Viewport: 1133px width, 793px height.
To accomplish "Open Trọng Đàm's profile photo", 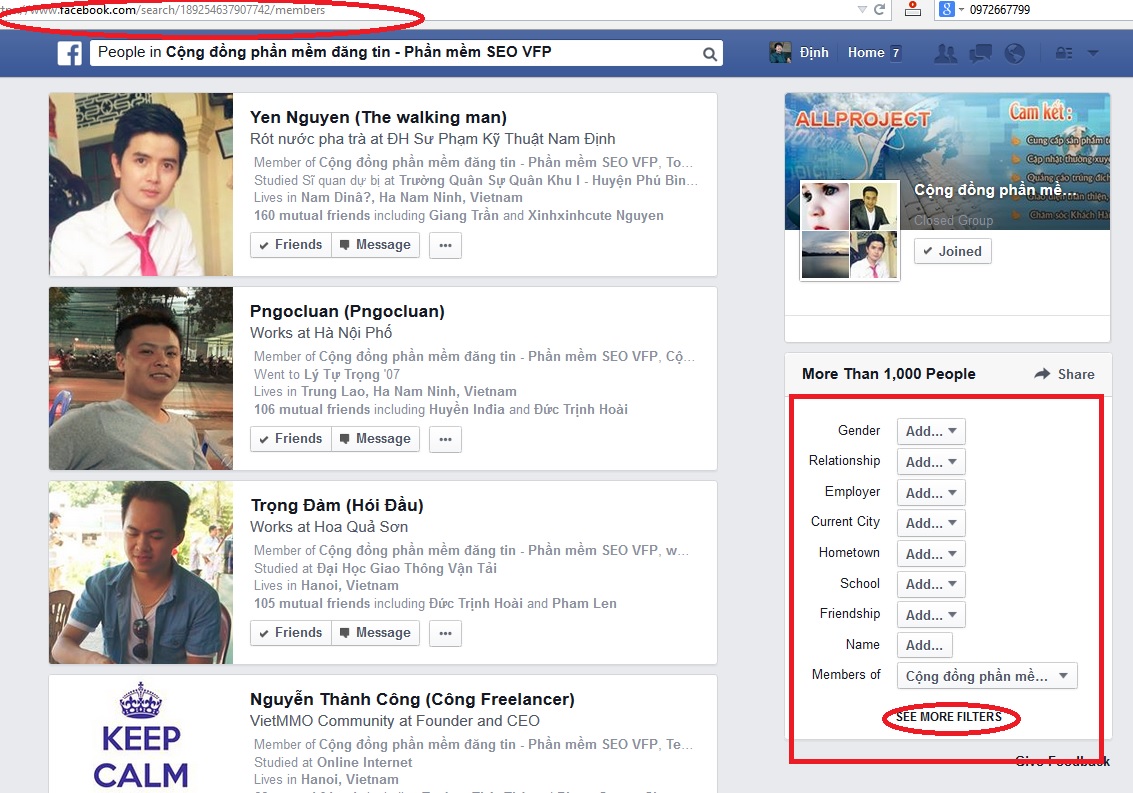I will click(x=141, y=573).
